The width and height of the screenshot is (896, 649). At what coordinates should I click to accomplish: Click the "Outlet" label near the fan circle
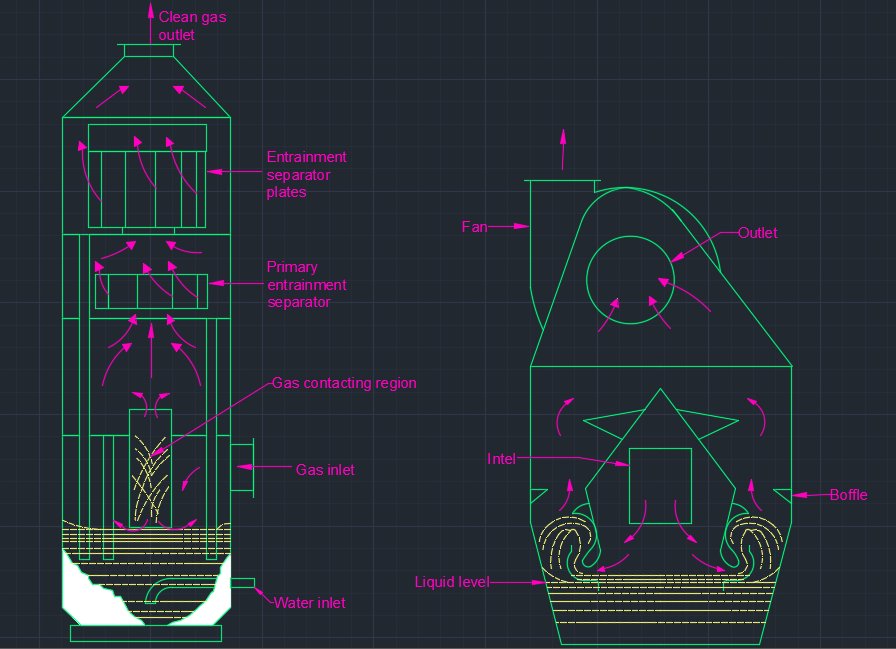point(758,233)
